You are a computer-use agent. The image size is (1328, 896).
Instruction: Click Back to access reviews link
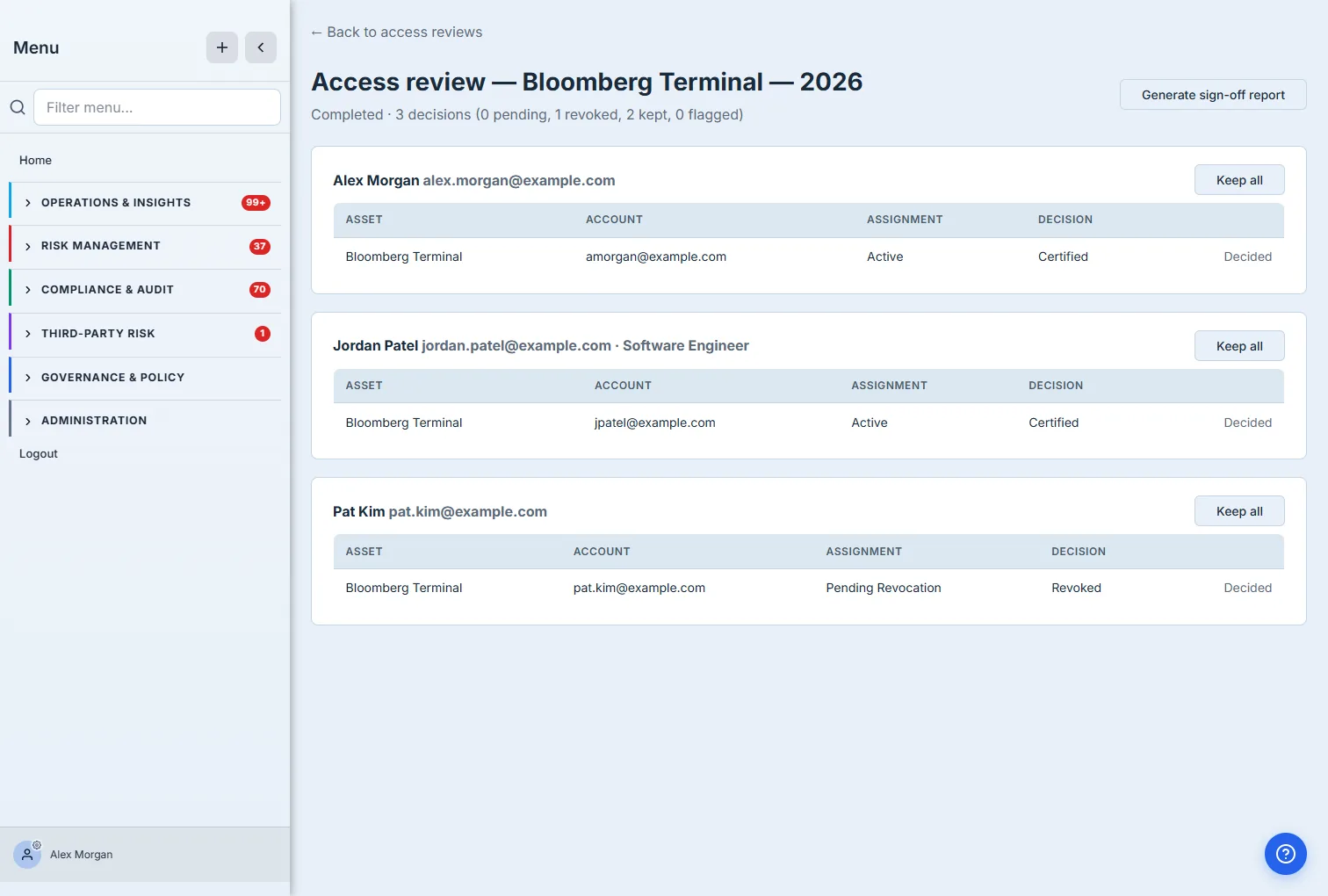tap(397, 32)
